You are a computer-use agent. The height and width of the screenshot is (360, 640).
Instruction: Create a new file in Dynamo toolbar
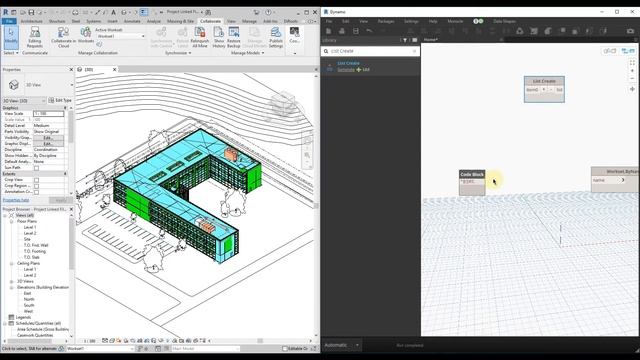pyautogui.click(x=329, y=31)
